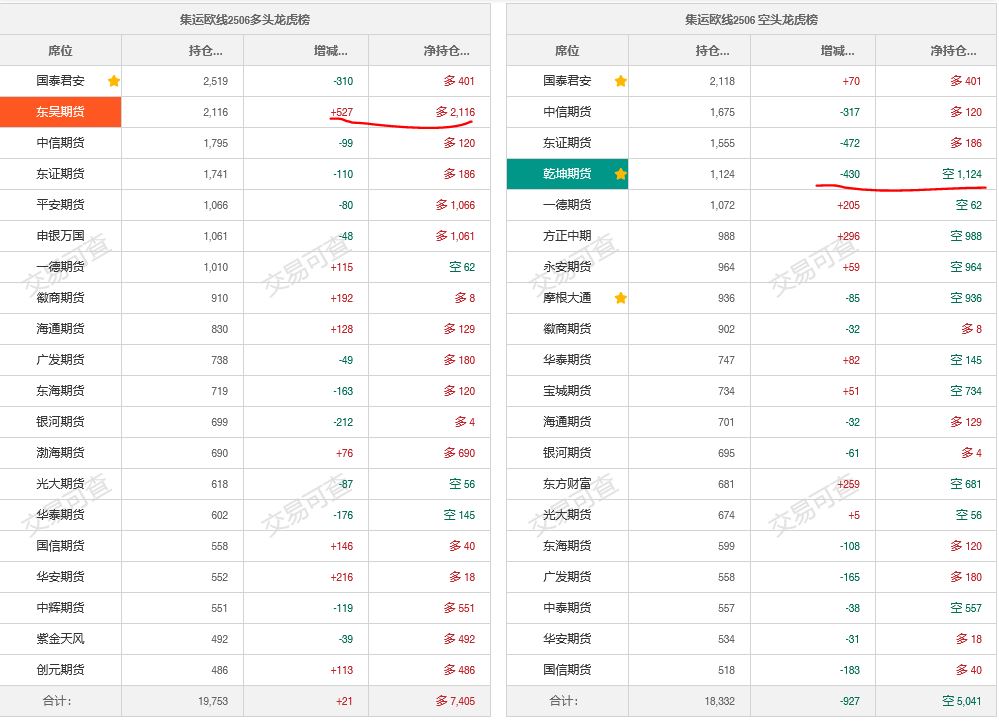Select 宝城期货 row

[x=752, y=391]
